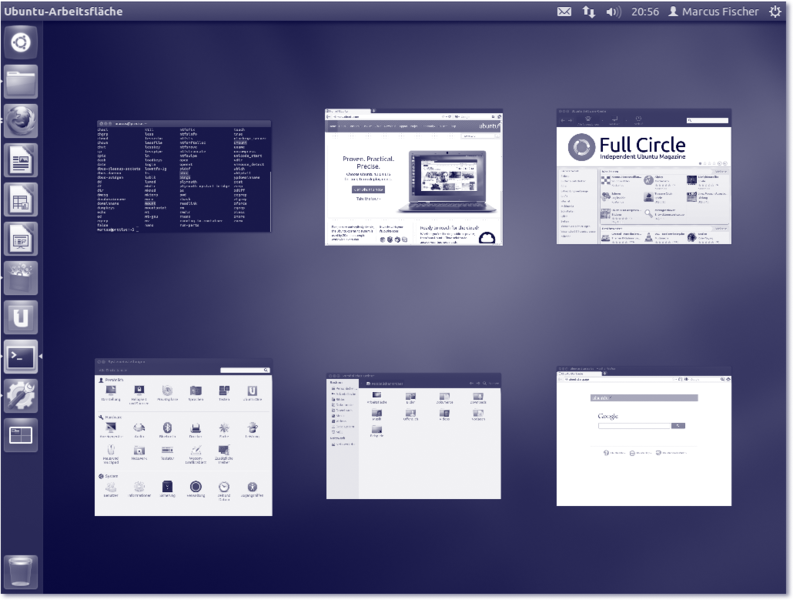This screenshot has width=793, height=600.
Task: Open System Settings wrench-and-gear icon
Action: (x=21, y=395)
